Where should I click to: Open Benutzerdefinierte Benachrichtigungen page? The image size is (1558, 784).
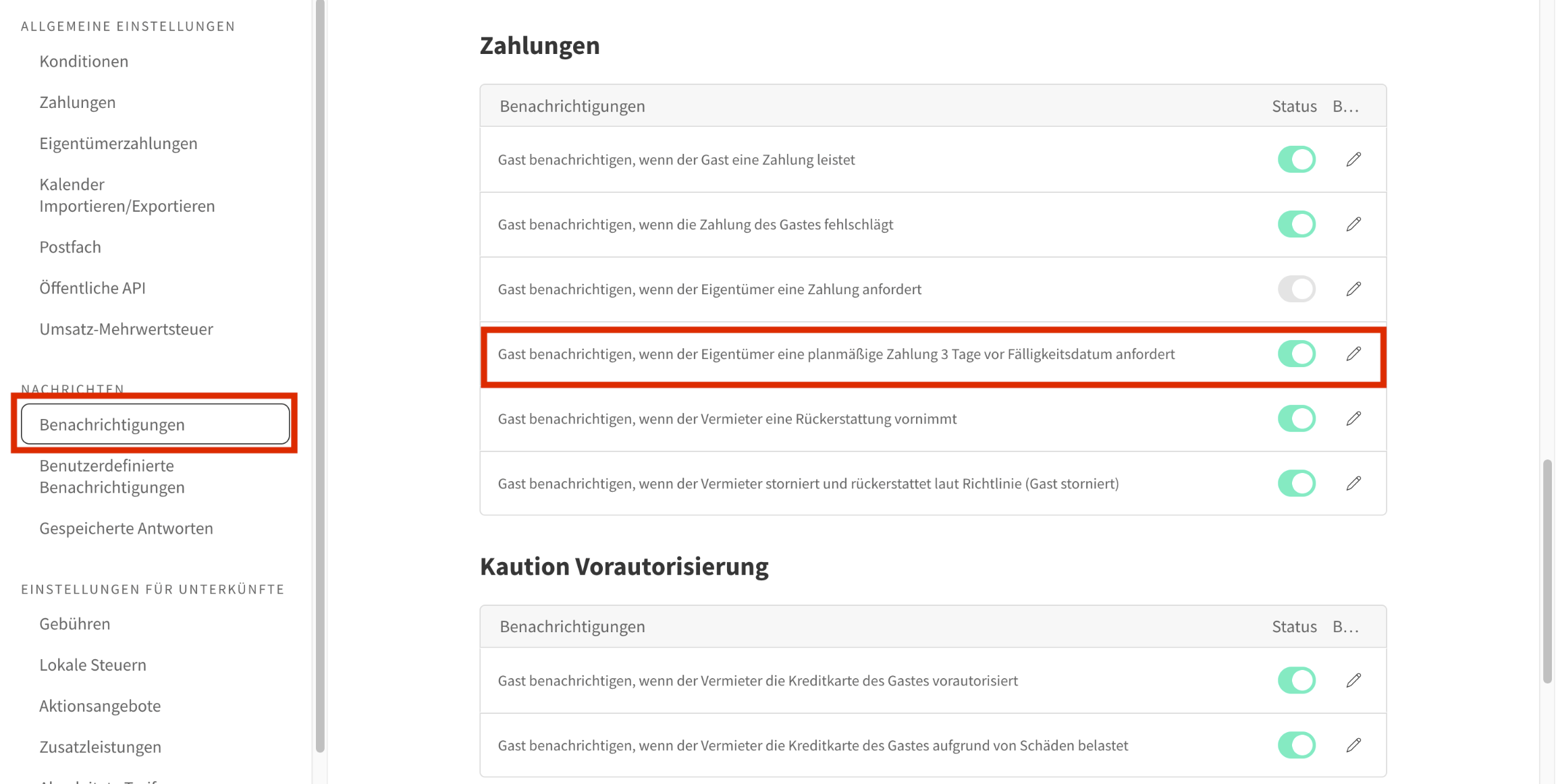pos(112,476)
